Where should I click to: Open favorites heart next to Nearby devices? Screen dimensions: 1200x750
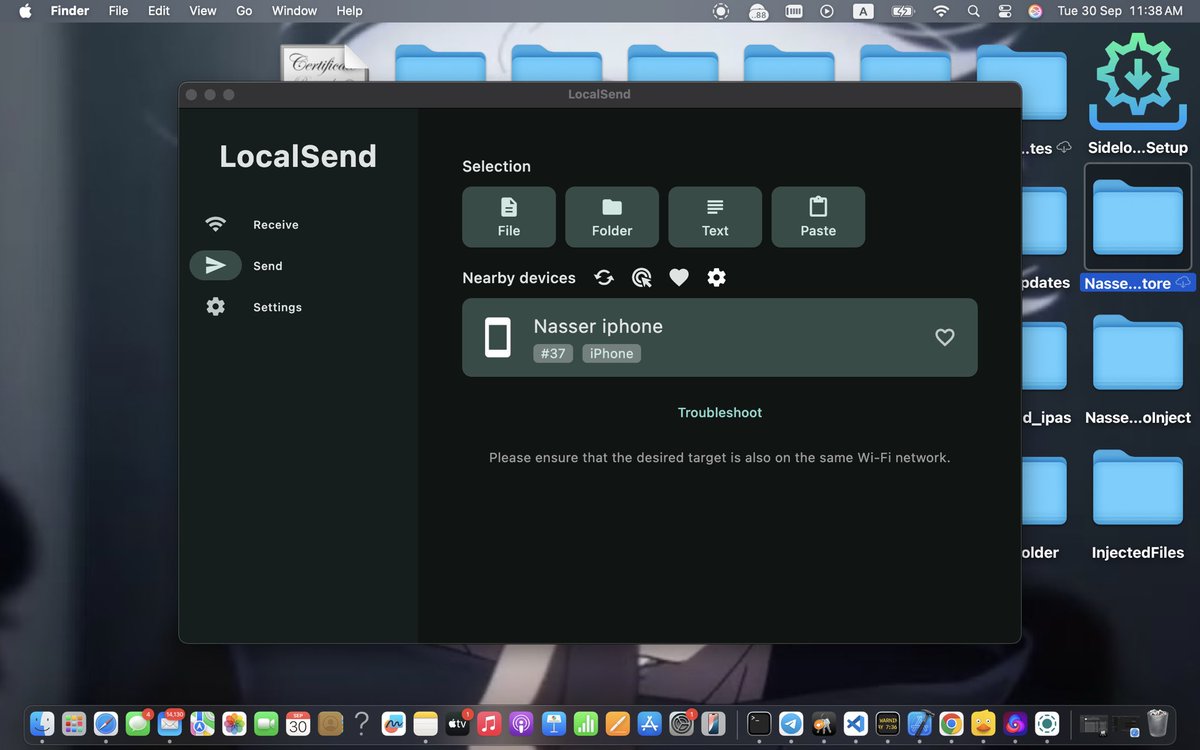[x=679, y=278]
